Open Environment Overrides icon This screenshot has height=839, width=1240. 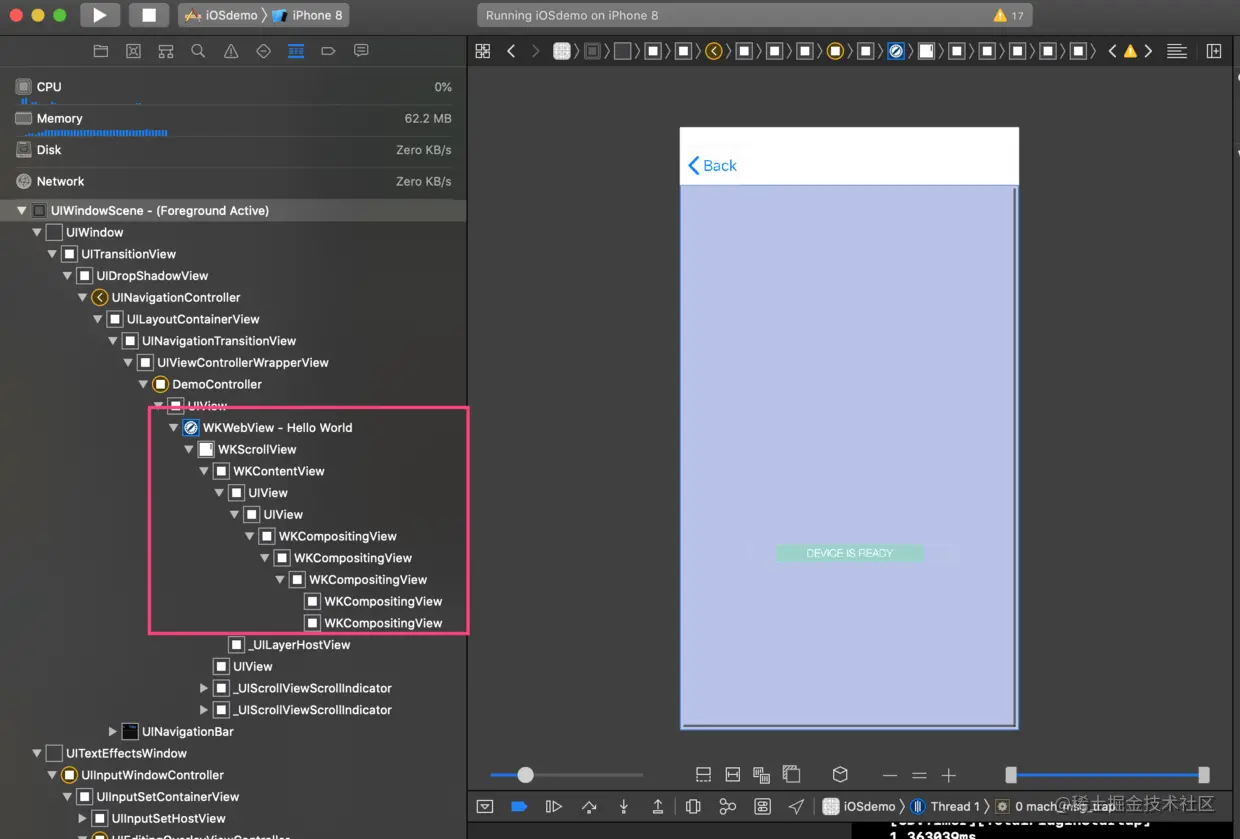click(763, 806)
